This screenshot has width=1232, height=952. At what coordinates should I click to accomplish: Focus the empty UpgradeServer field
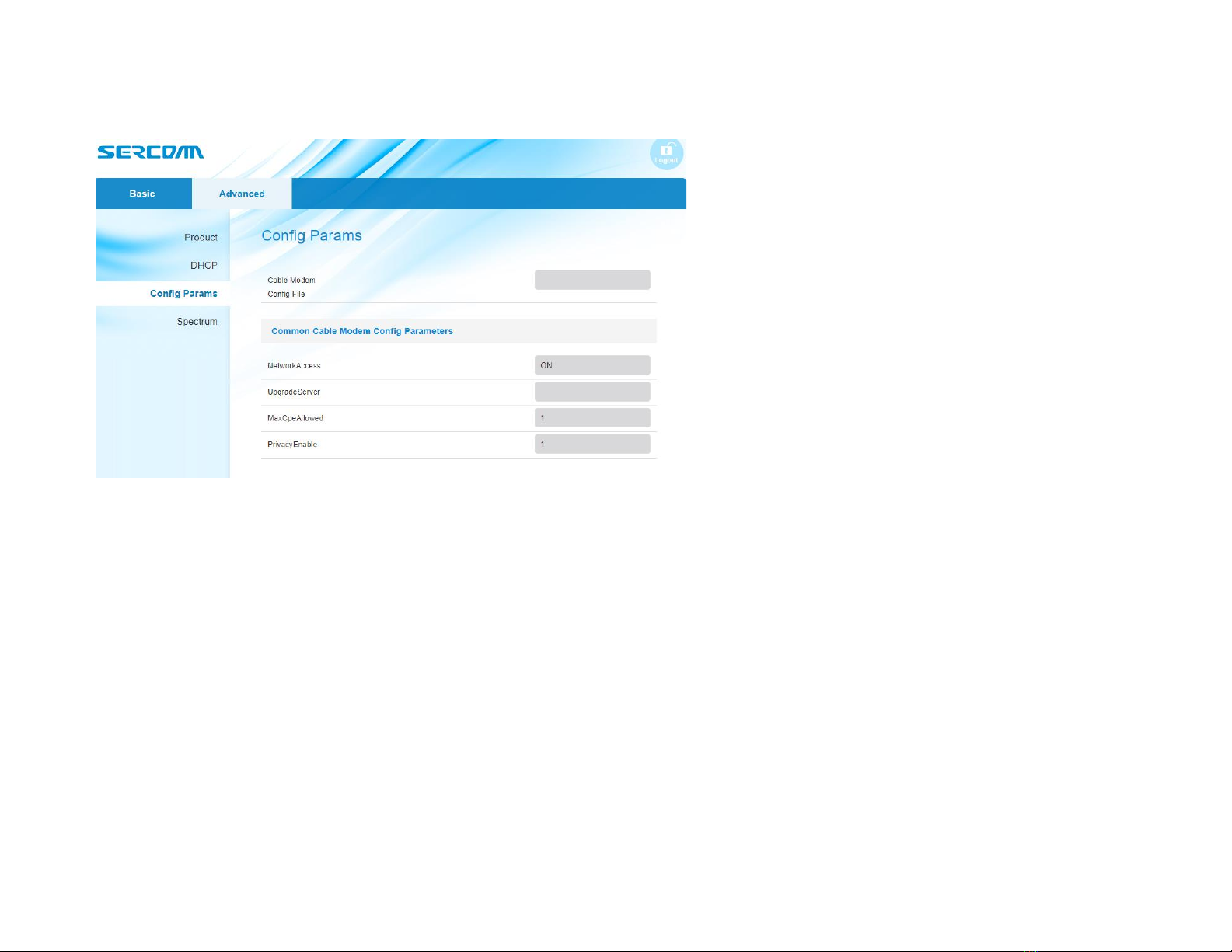(x=592, y=392)
